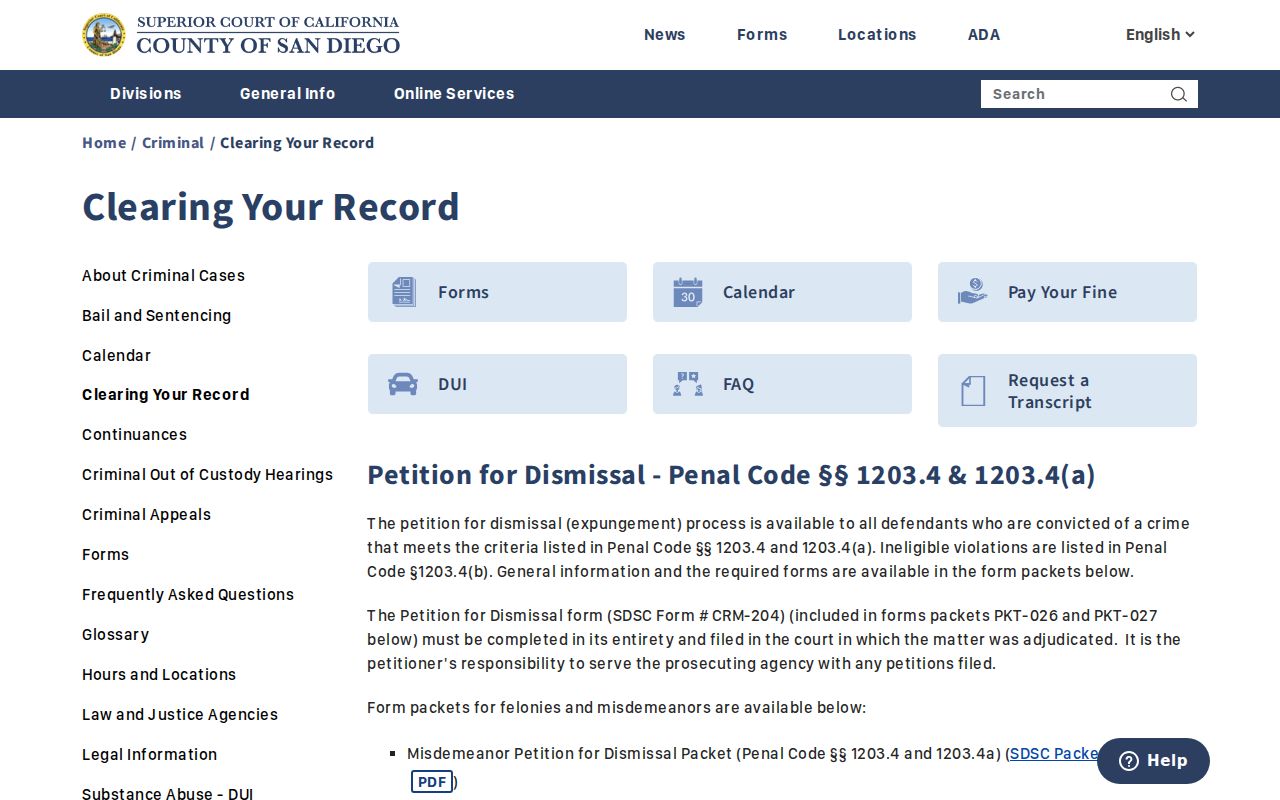
Task: Open Forms in the top navigation
Action: [x=762, y=34]
